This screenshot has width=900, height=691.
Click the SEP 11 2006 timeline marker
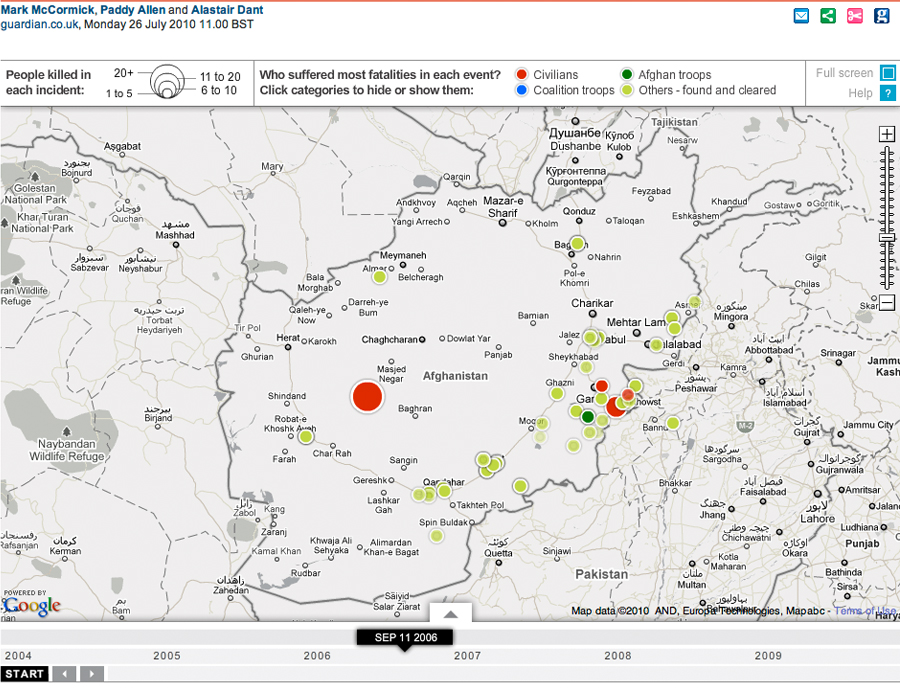[x=405, y=638]
